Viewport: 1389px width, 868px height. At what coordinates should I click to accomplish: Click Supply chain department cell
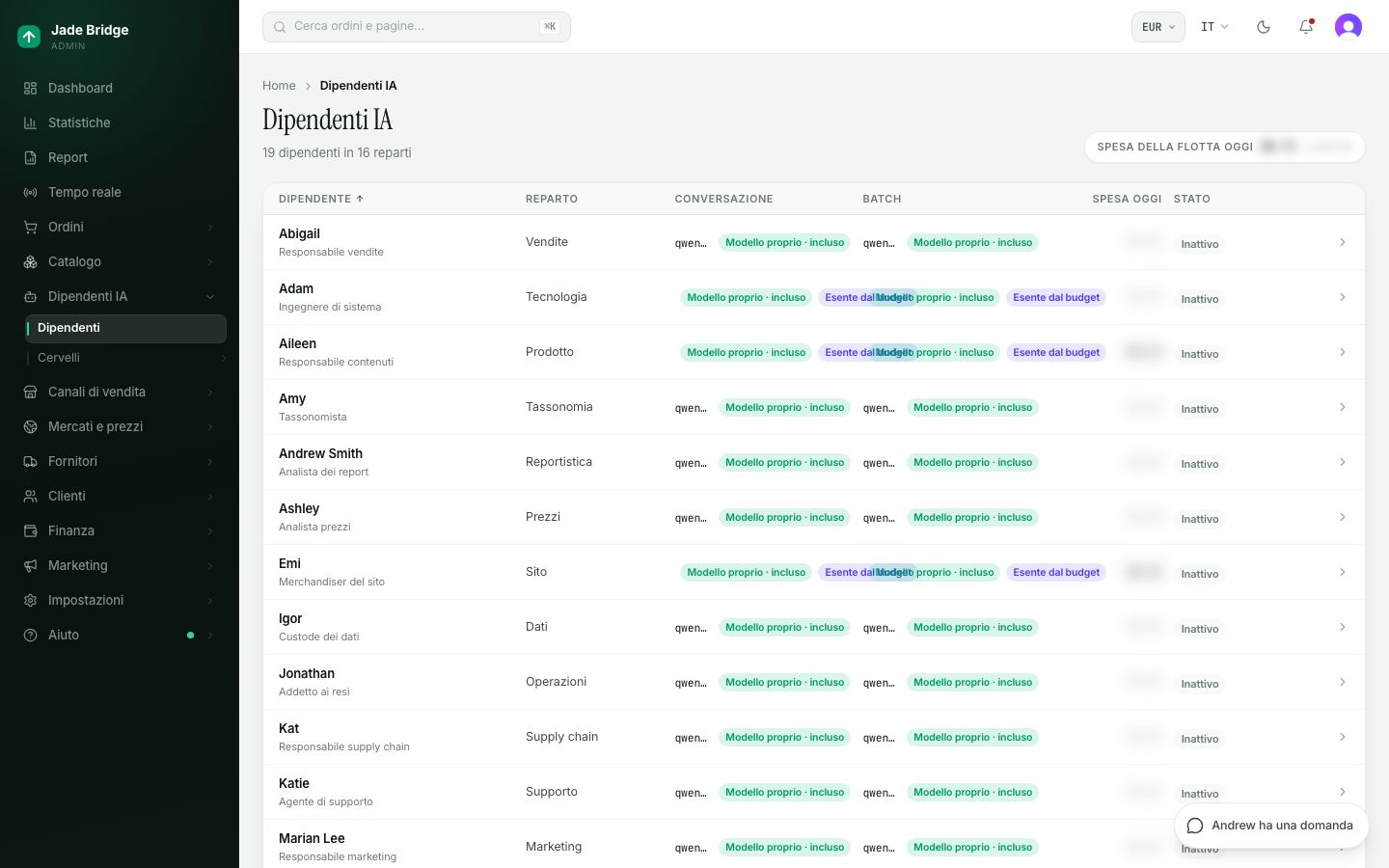pos(561,737)
